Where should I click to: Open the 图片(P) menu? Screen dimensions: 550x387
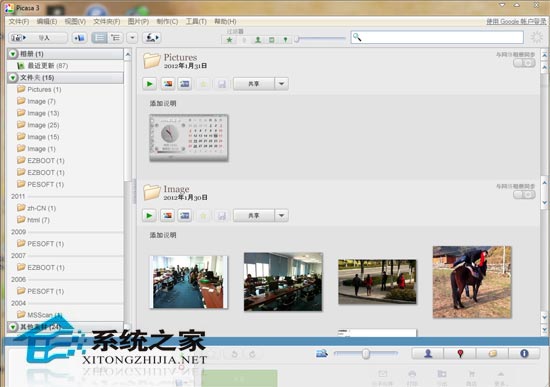click(138, 22)
